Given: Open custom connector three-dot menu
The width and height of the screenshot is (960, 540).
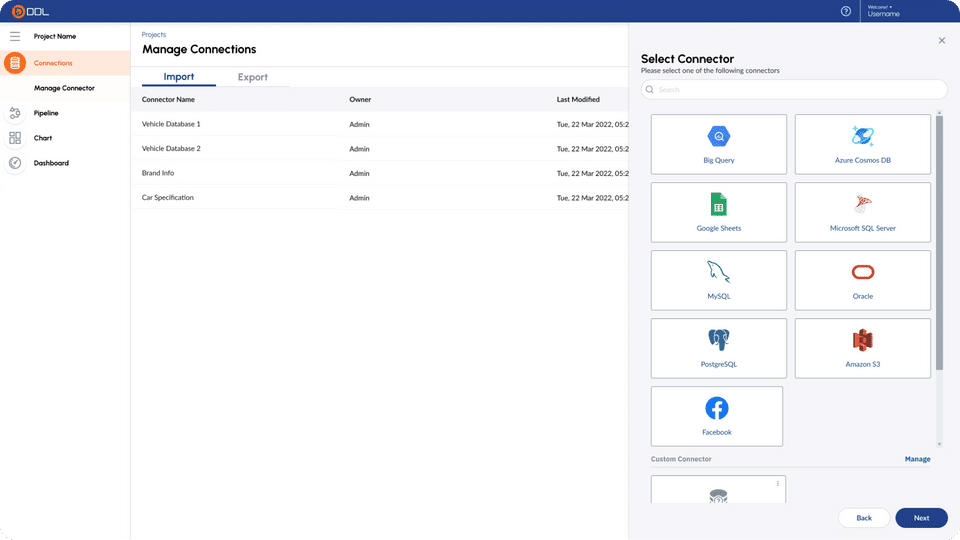Looking at the screenshot, I should (777, 484).
